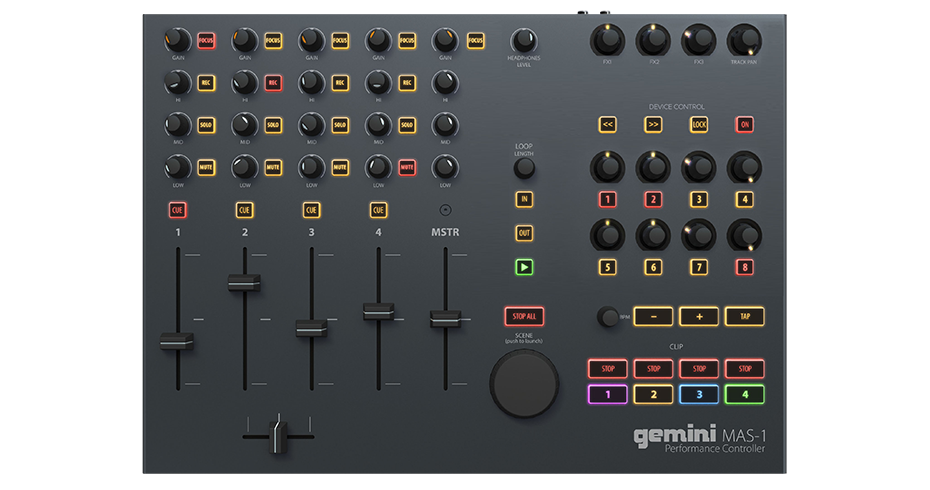Mute channel 3
This screenshot has width=930, height=490.
click(x=340, y=167)
